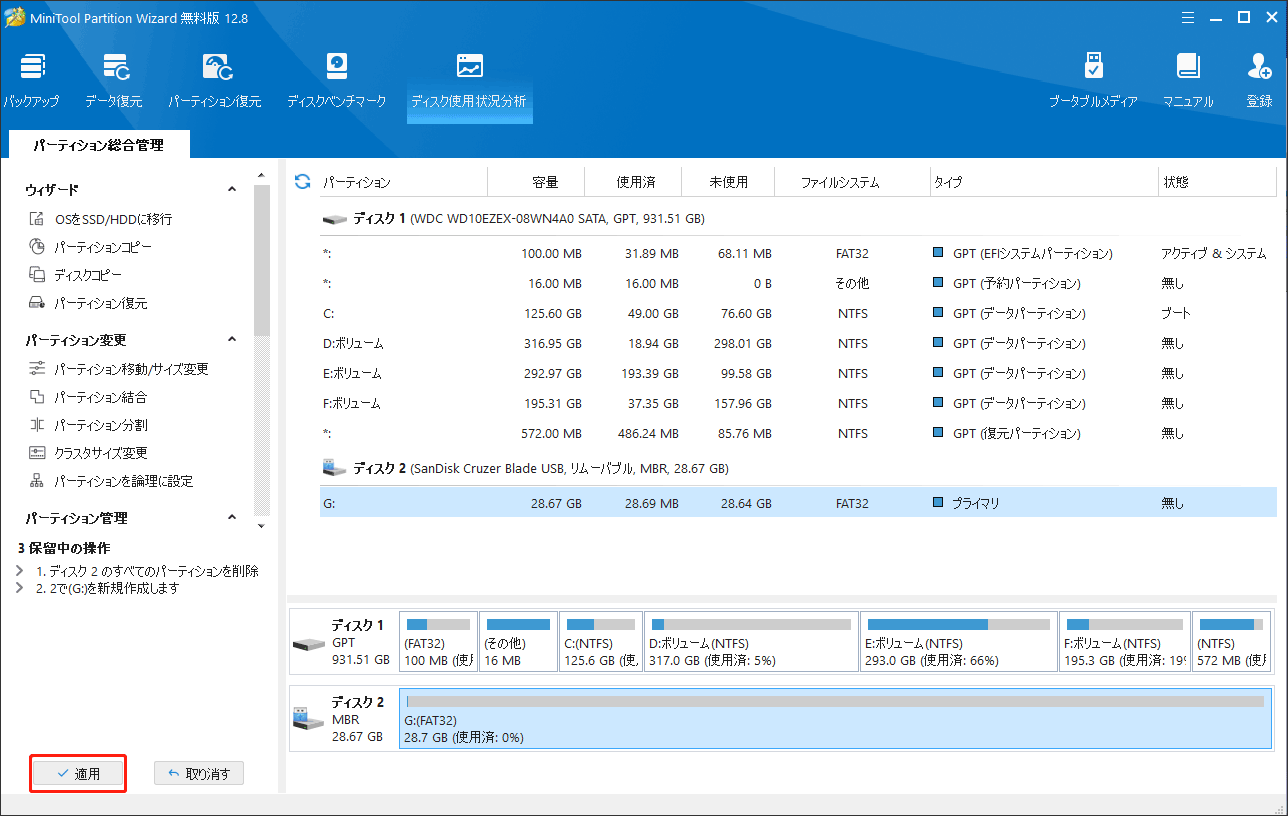Collapse the ウィザード section
Viewport: 1288px width, 816px height.
(232, 189)
